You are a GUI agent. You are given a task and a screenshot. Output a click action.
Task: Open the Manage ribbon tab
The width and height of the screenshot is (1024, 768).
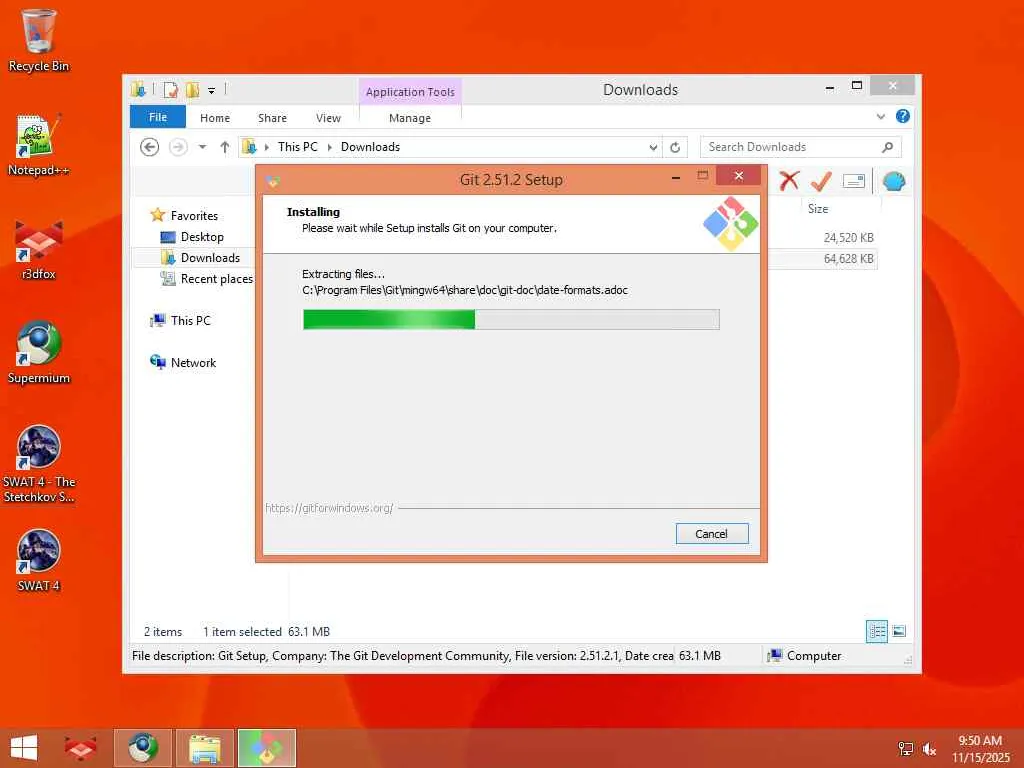pos(410,118)
